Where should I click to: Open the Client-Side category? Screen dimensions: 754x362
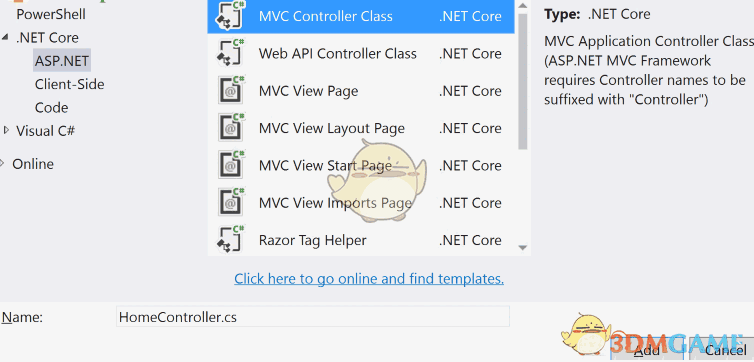[x=69, y=85]
